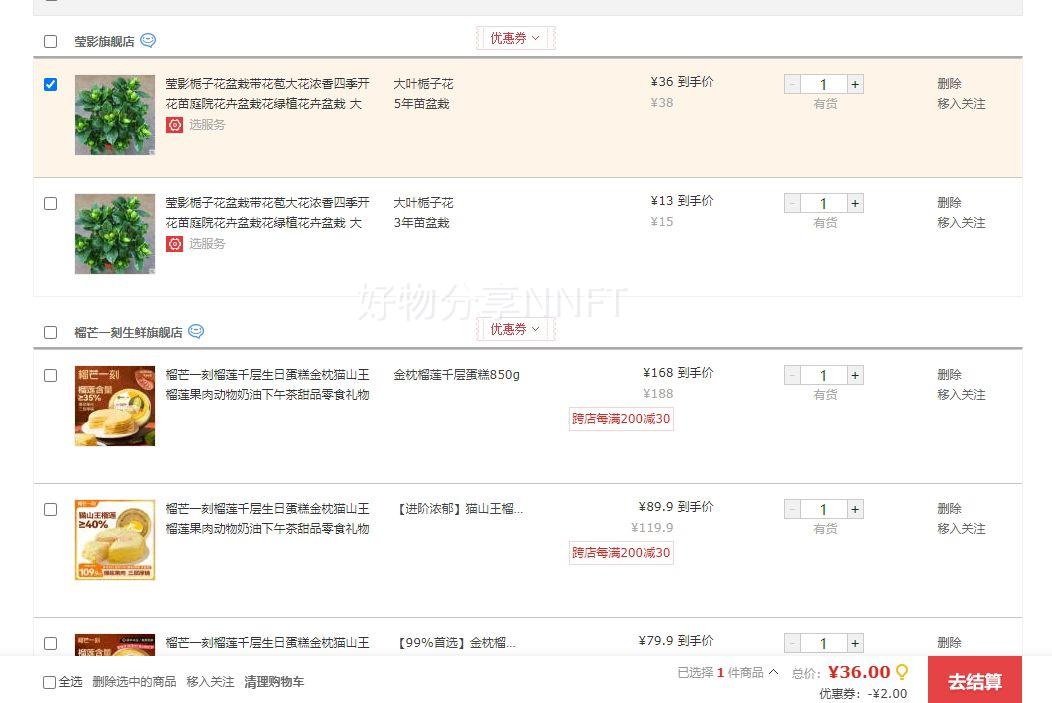The height and width of the screenshot is (703, 1052).
Task: Click chat icon beside 榴芒一刻生鲜旗舰店
Action: pyautogui.click(x=196, y=332)
